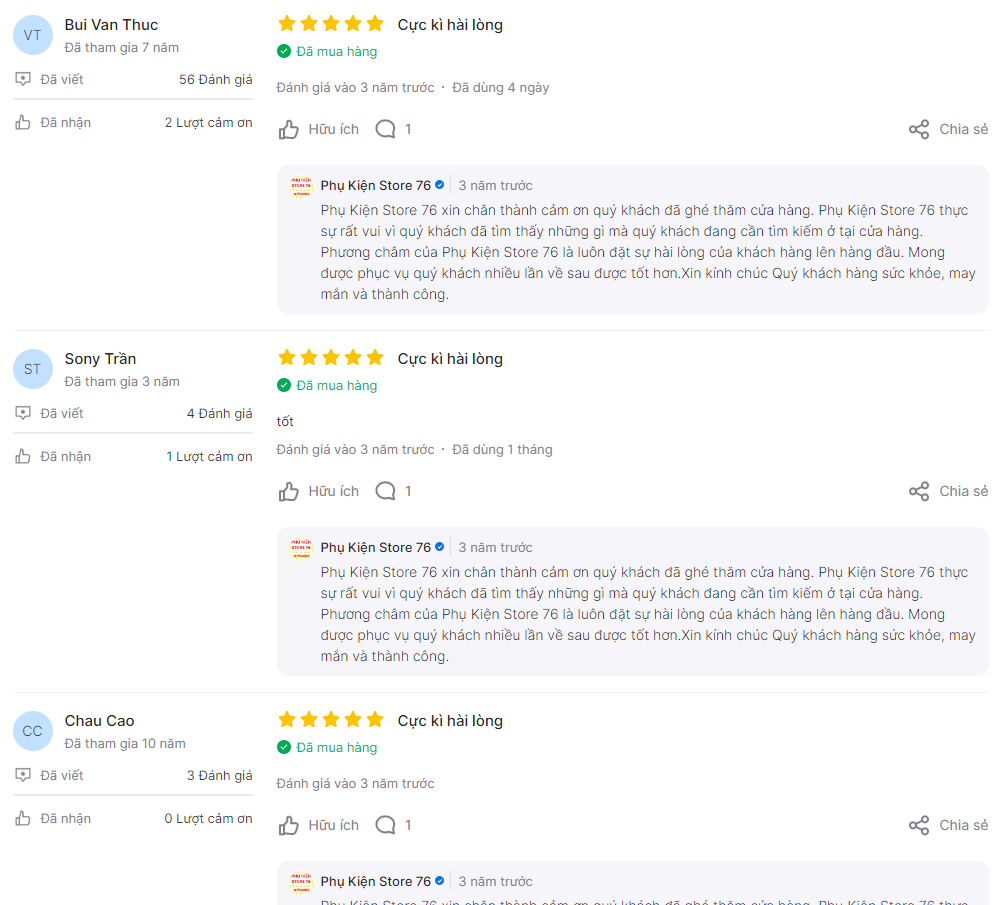The image size is (1005, 905).
Task: Open Bui Van Thuc's VT avatar
Action: coord(33,35)
